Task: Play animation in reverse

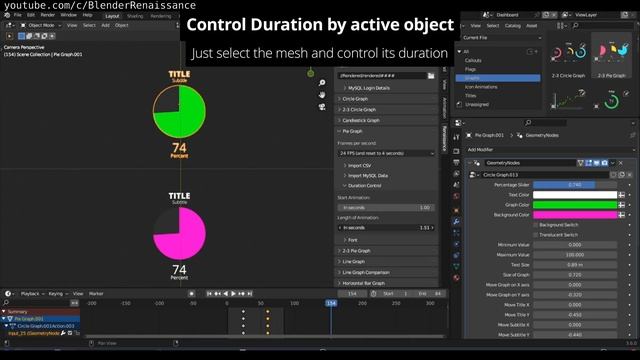Action: pyautogui.click(x=225, y=293)
